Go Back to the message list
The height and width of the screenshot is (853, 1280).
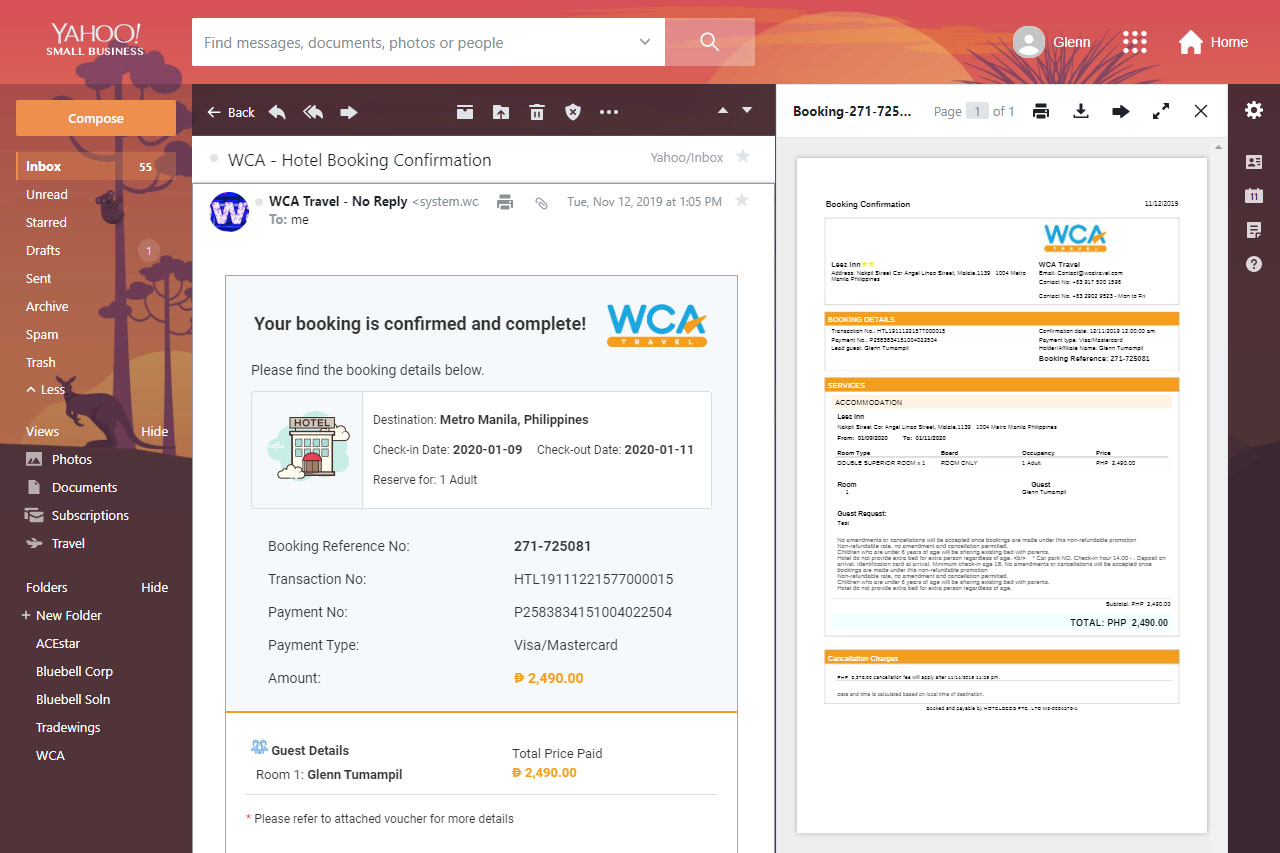pyautogui.click(x=231, y=112)
